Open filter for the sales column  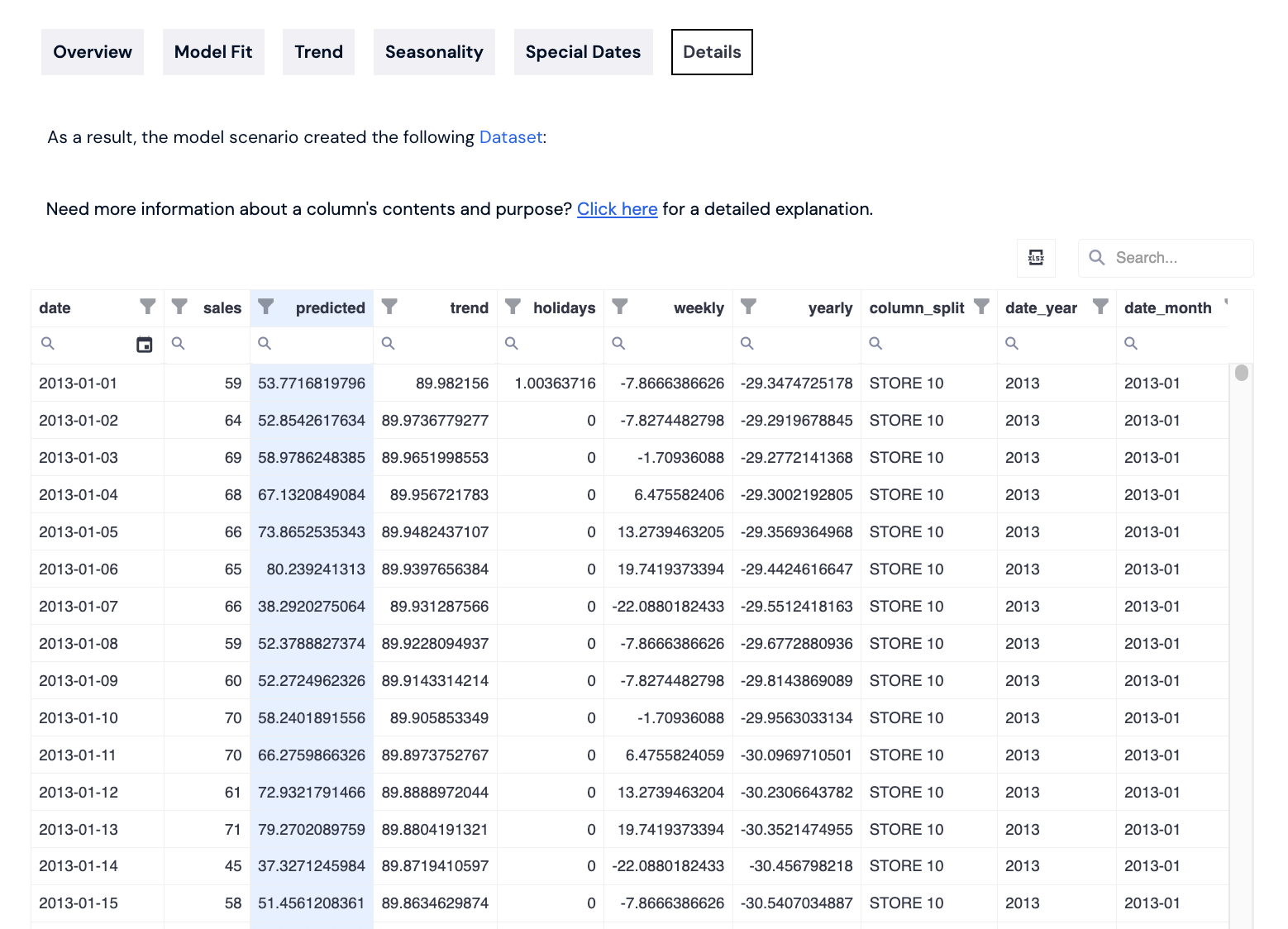pyautogui.click(x=179, y=307)
